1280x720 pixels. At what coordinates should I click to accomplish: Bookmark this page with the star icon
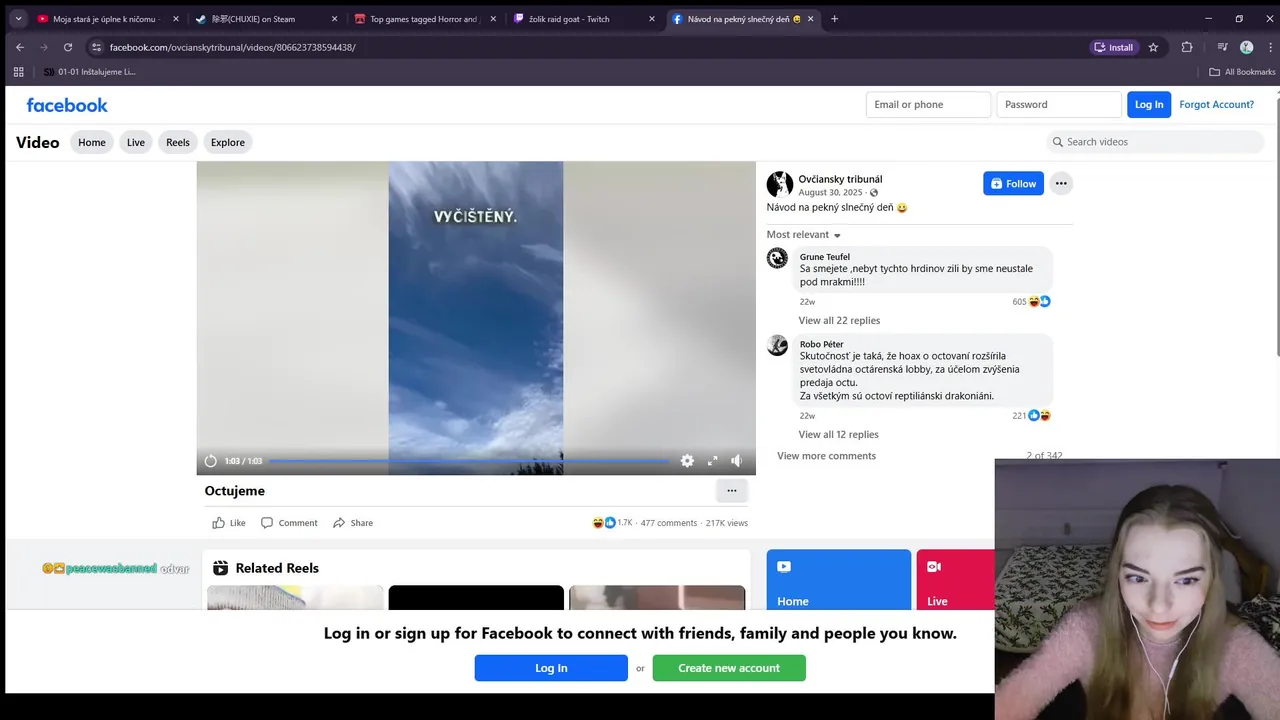1153,47
